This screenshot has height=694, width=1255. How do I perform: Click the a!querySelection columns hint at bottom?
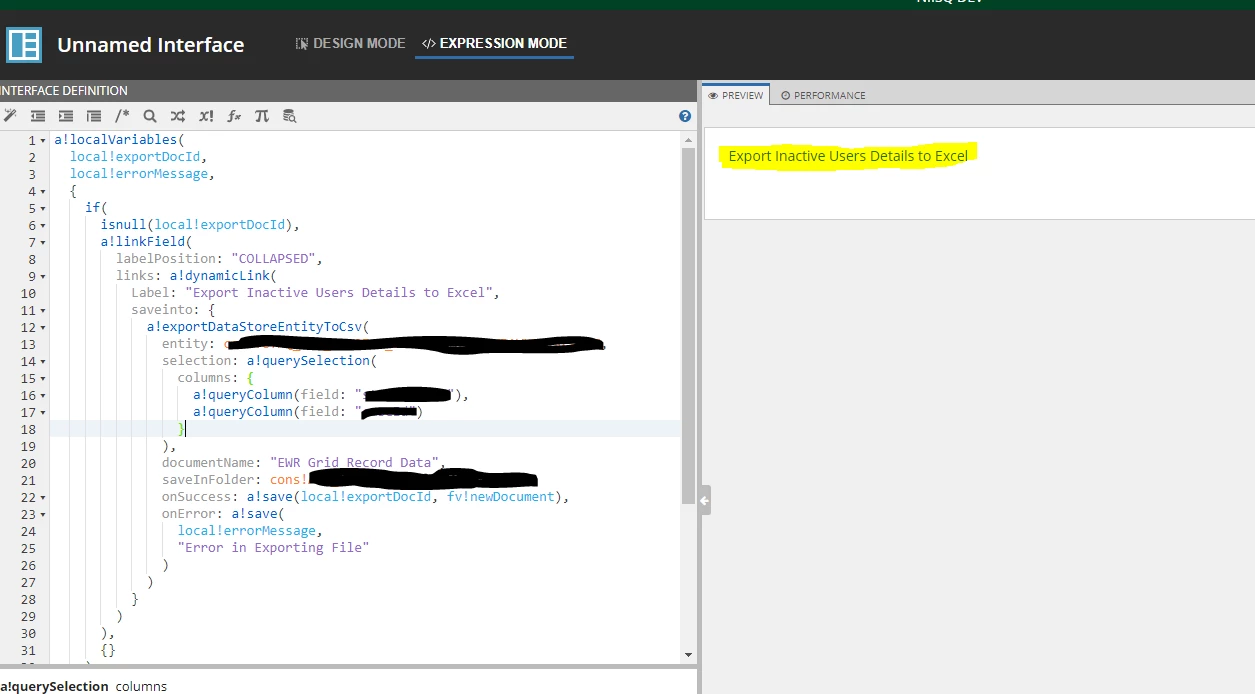point(83,686)
